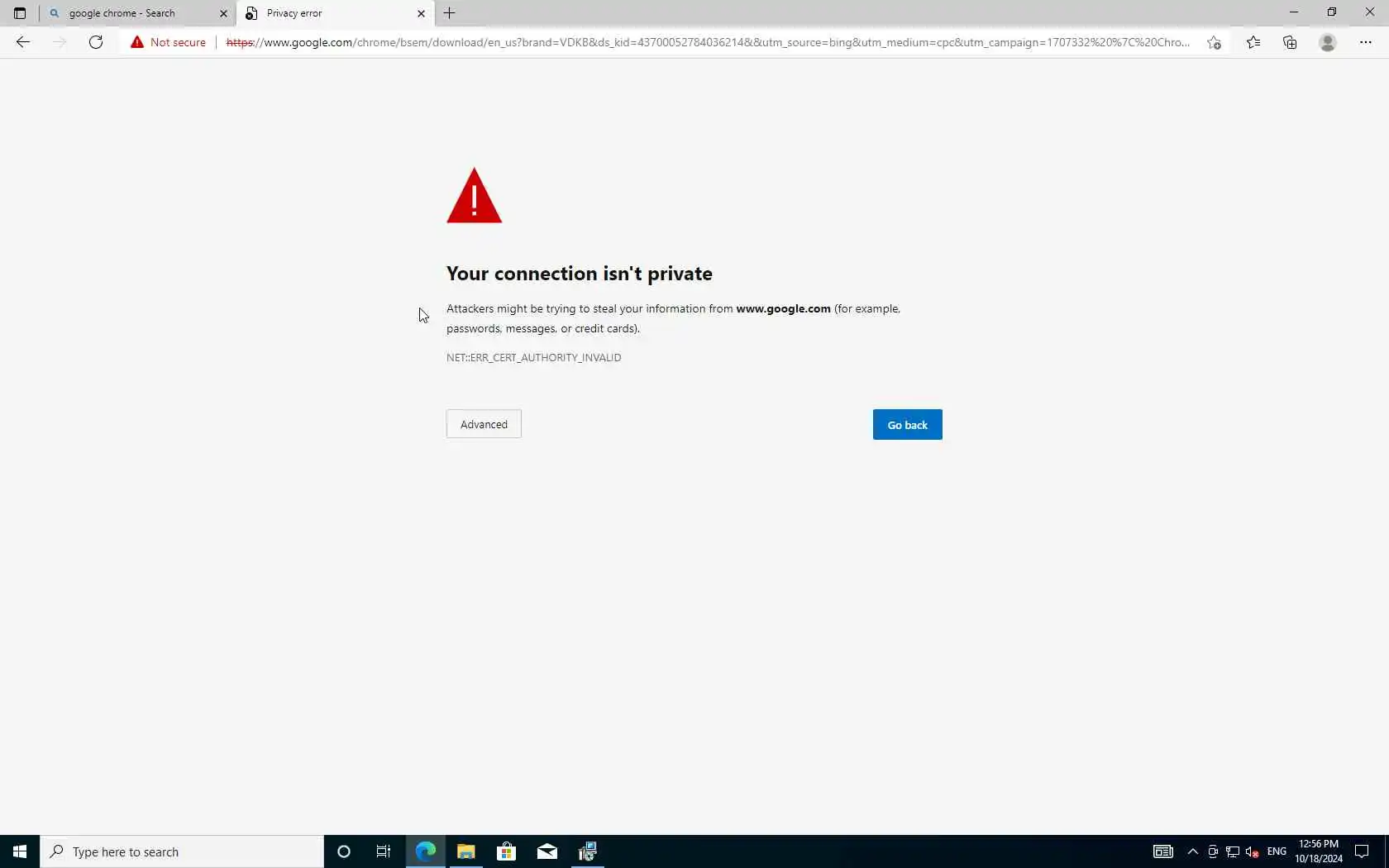Click the NET::ERR_CERT_AUTHORITY_INVALID error code
Viewport: 1389px width, 868px height.
pyautogui.click(x=534, y=358)
